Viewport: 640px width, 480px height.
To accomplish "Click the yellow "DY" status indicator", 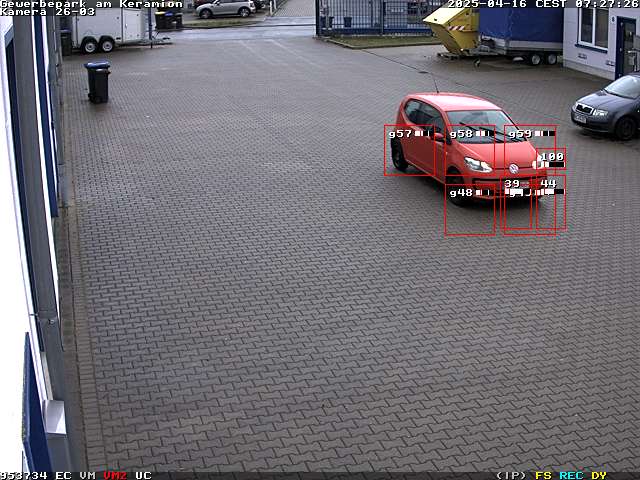I will click(599, 476).
